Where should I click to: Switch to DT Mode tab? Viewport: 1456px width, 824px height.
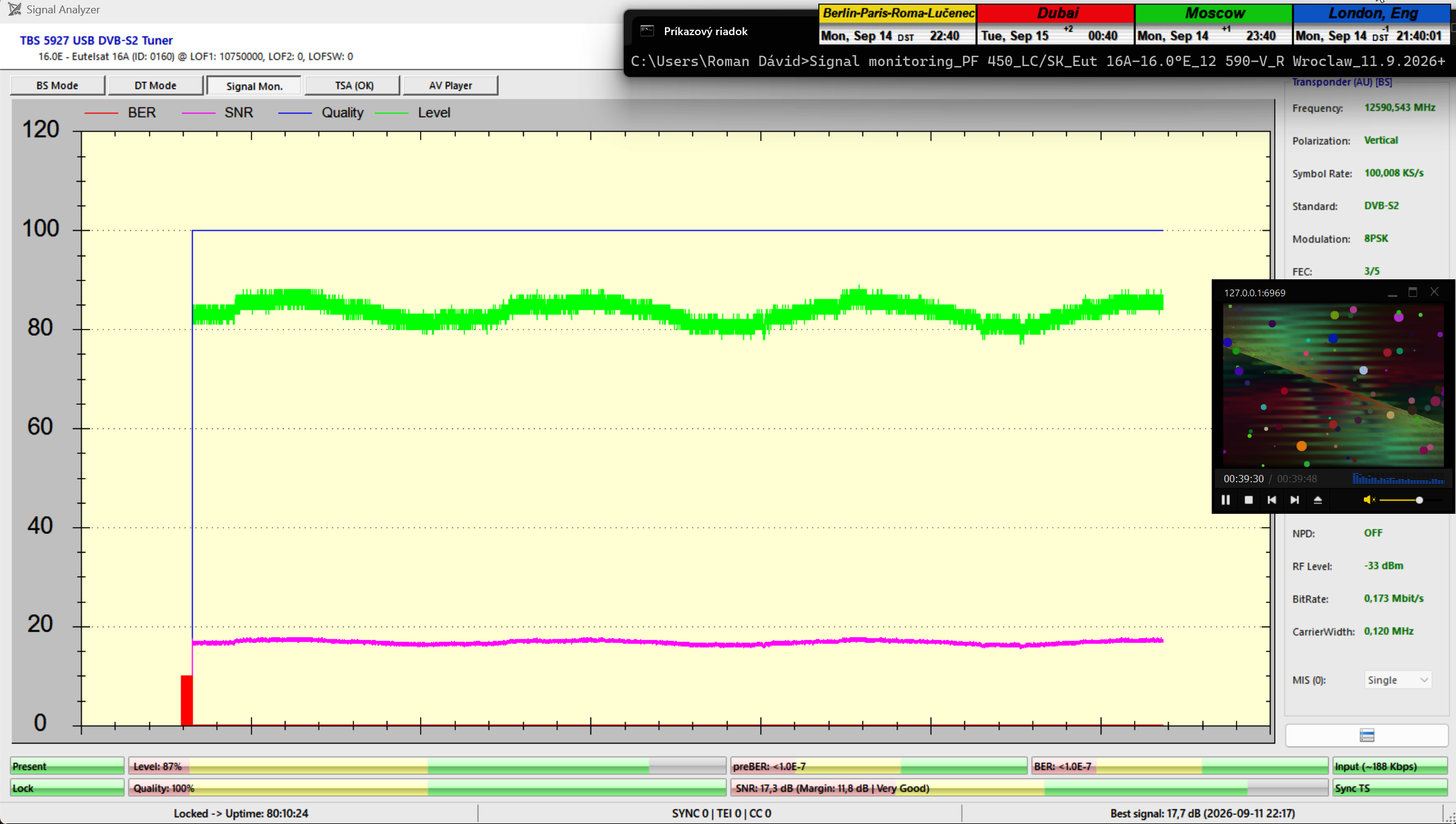(156, 85)
